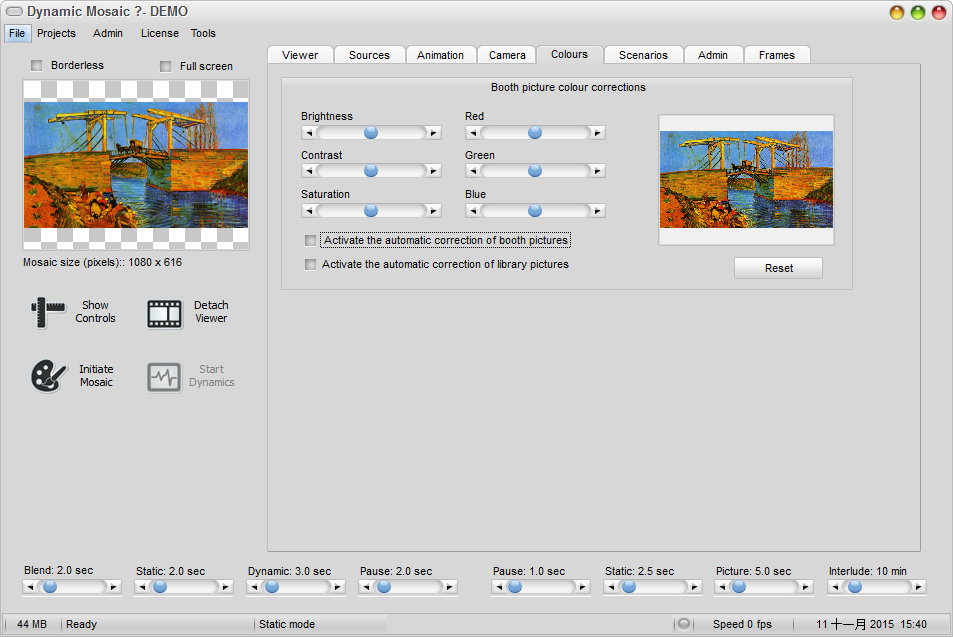Click the Detach Viewer filmstrip icon

point(165,313)
